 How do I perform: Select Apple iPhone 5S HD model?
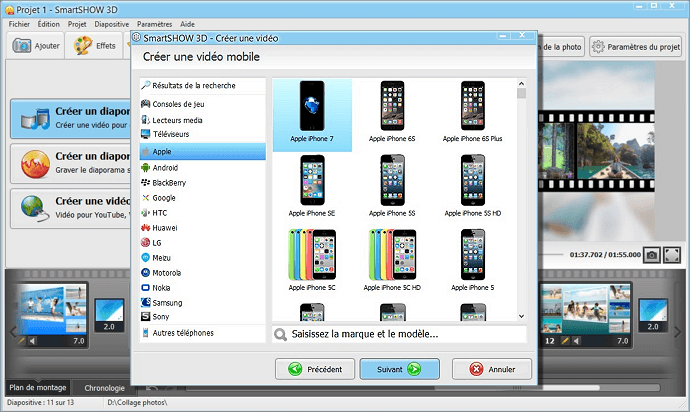click(473, 186)
